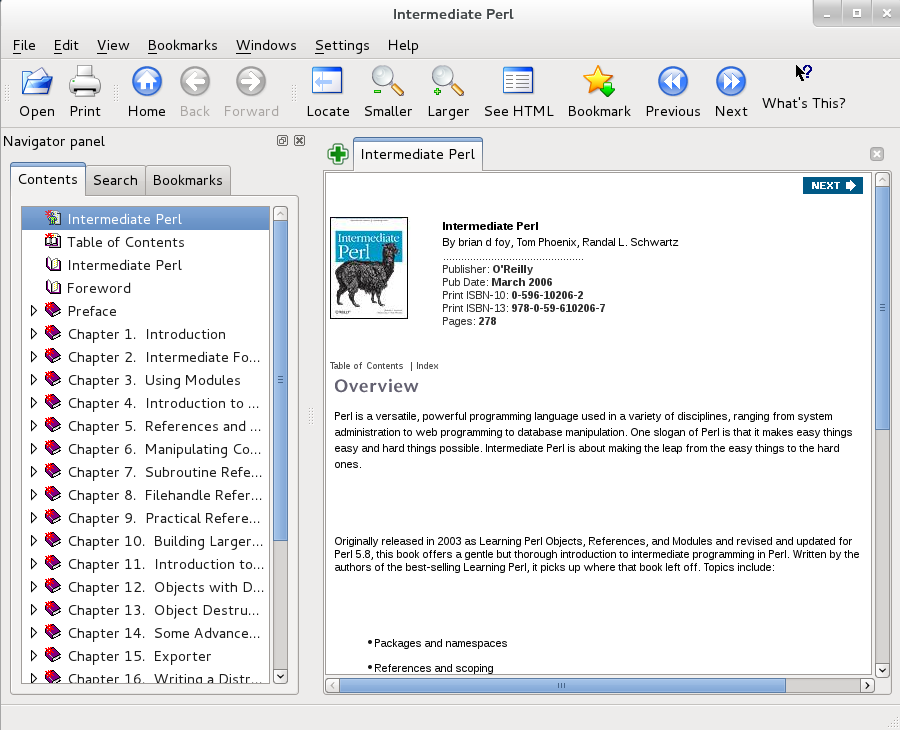Click the blue NEXT button in page

pos(832,185)
